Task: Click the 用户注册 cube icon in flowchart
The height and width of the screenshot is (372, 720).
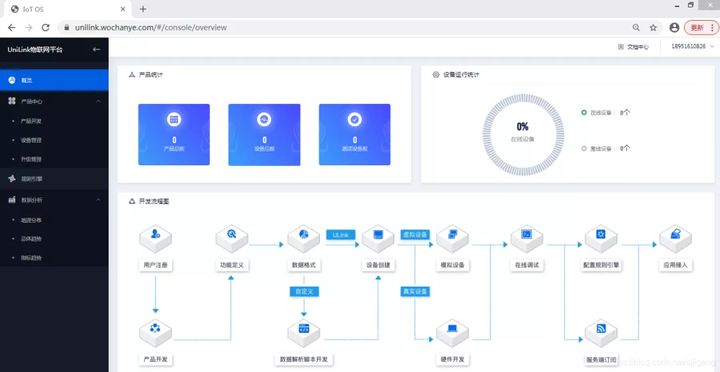Action: pos(155,238)
